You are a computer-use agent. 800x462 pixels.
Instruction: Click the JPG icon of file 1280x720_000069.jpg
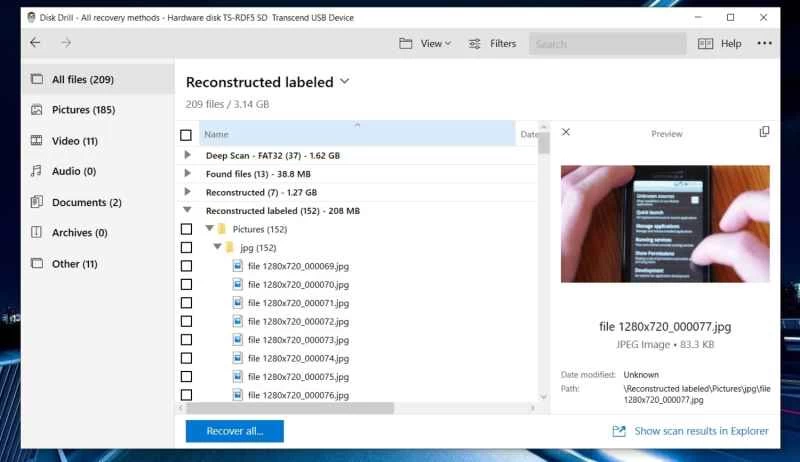[x=238, y=266]
